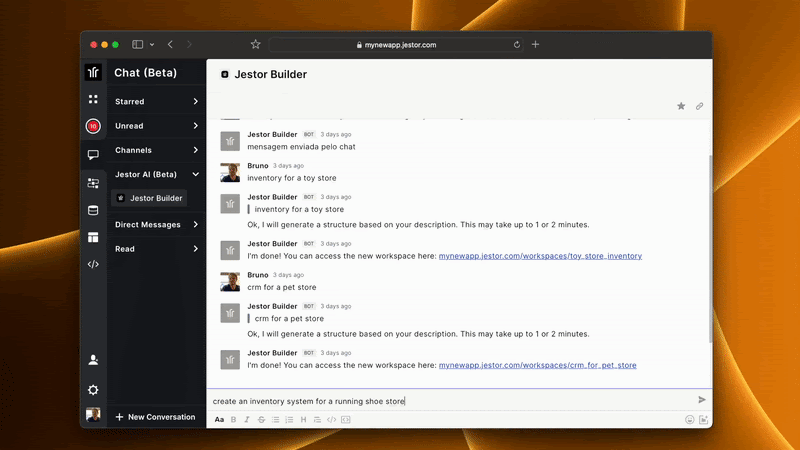Open the apps grid icon in sidebar
Viewport: 800px width, 450px height.
pos(93,99)
